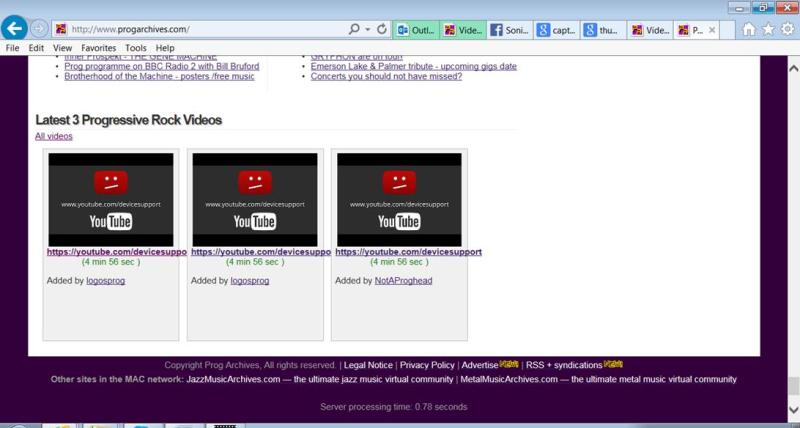This screenshot has height=428, width=800.
Task: Open the new tab button
Action: (728, 30)
